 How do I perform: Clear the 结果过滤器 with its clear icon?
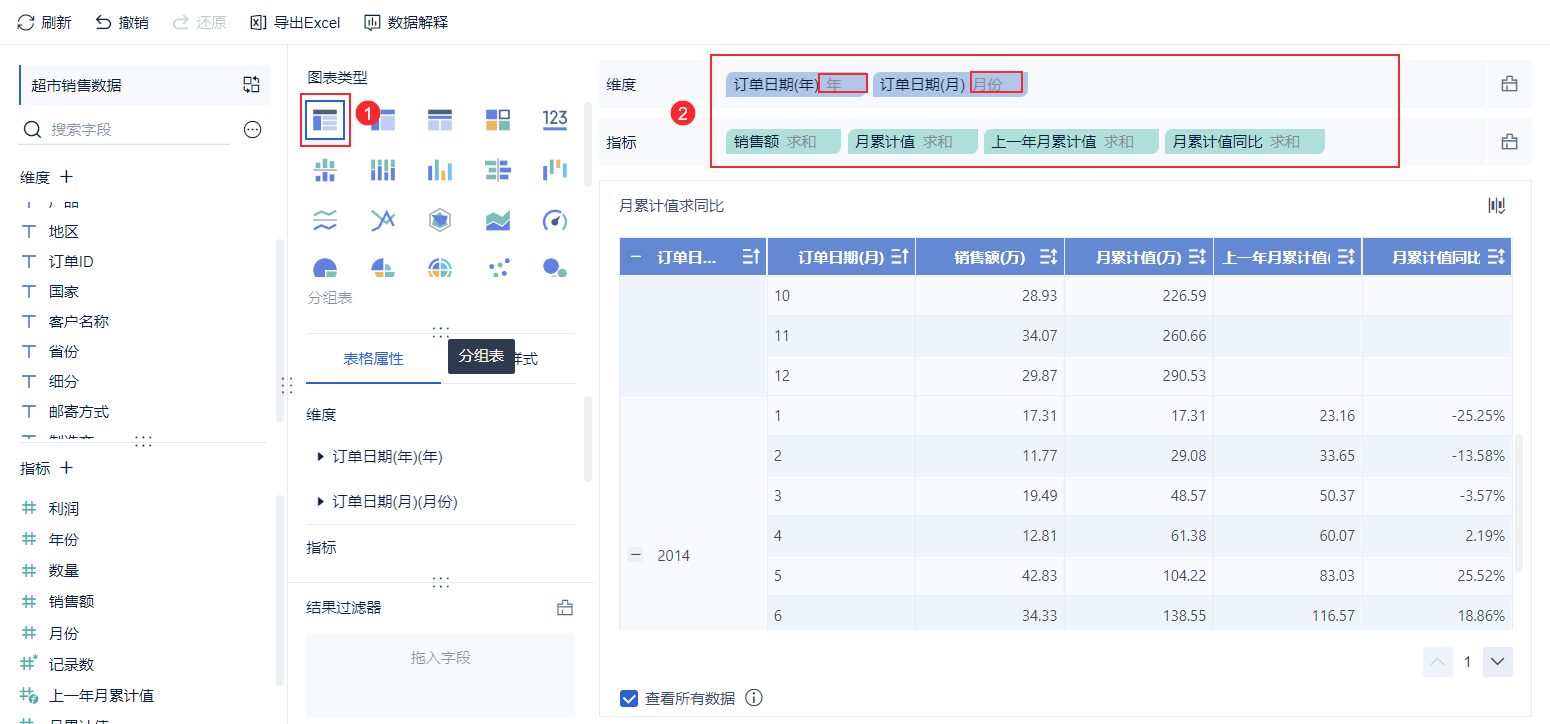[x=565, y=607]
